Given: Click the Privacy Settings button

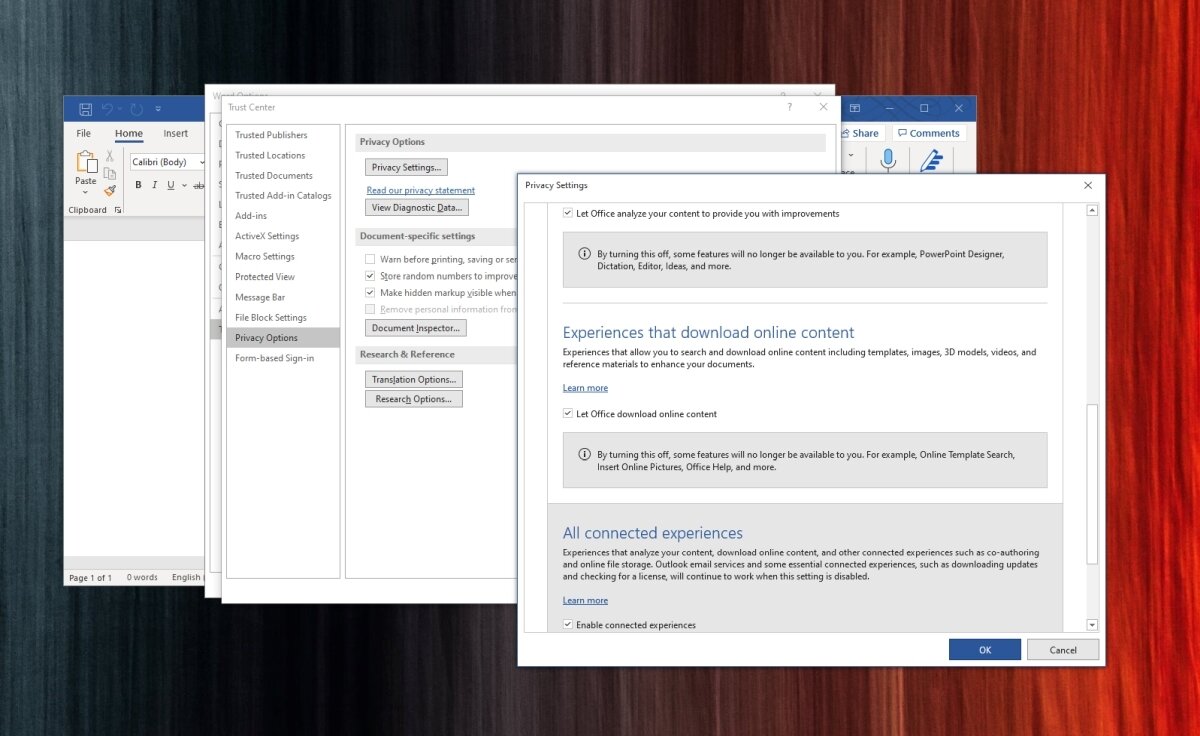Looking at the screenshot, I should point(405,166).
